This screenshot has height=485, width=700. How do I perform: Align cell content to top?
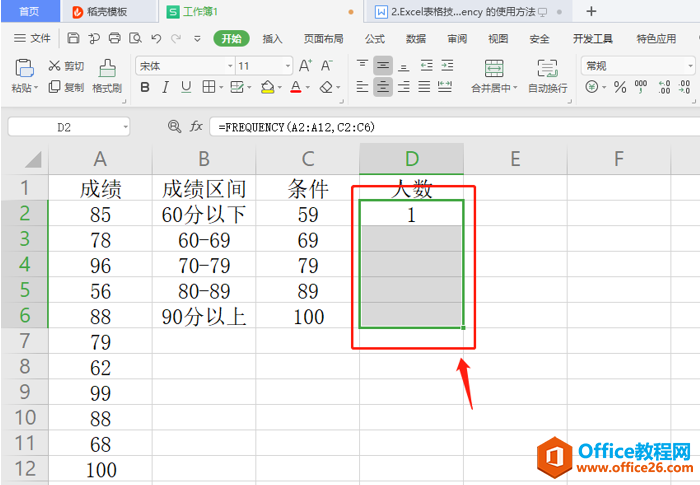pos(362,65)
